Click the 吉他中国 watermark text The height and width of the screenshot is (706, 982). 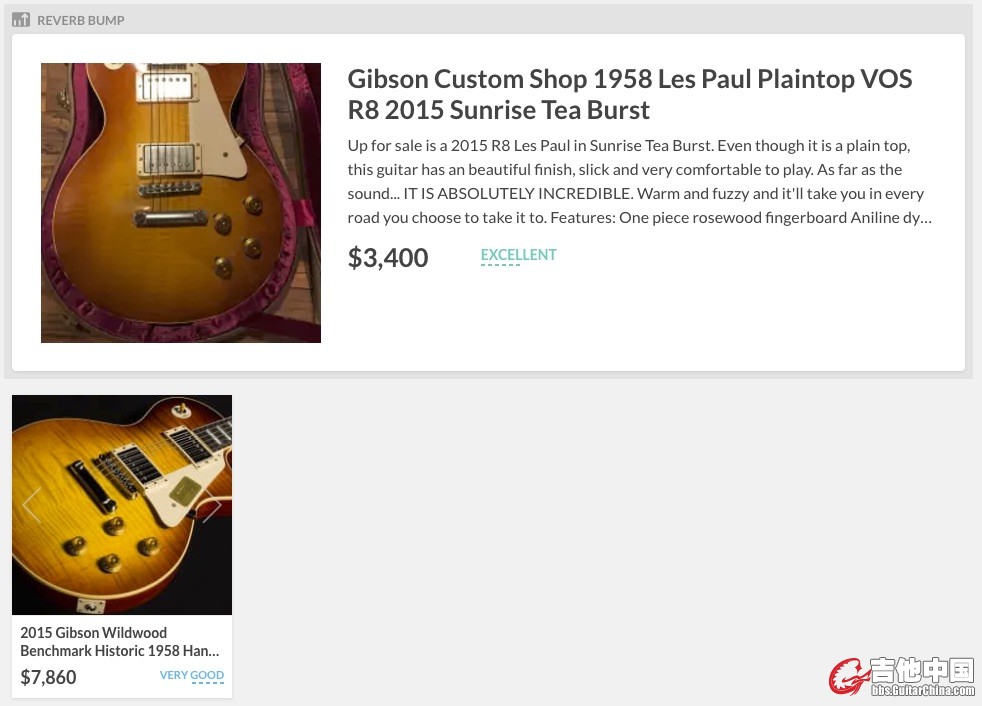click(x=923, y=670)
